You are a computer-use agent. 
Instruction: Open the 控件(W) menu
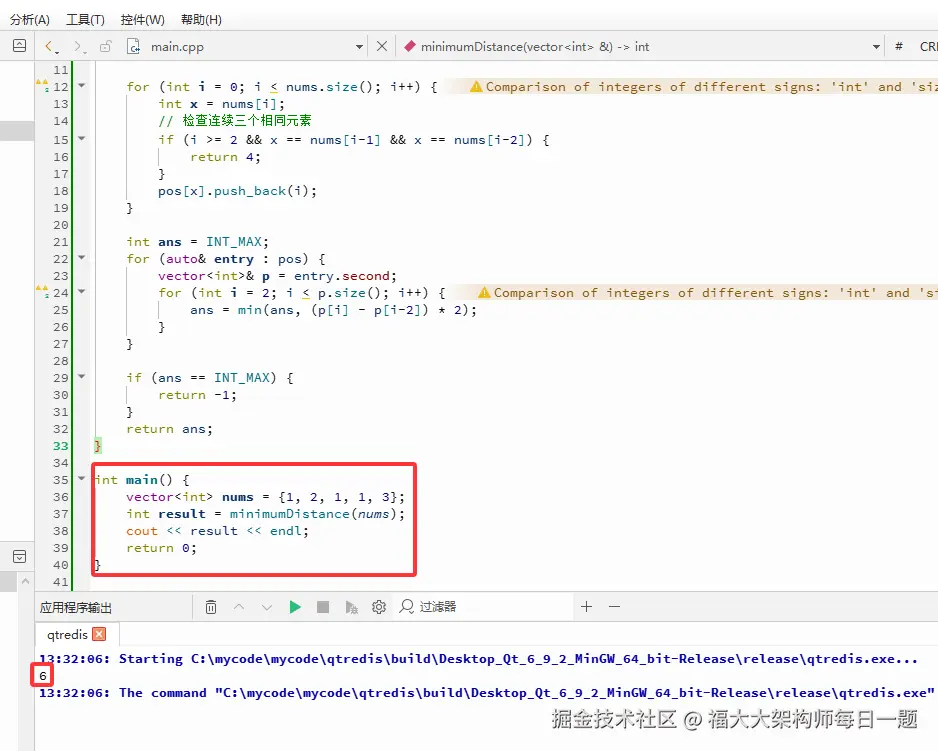pos(142,20)
